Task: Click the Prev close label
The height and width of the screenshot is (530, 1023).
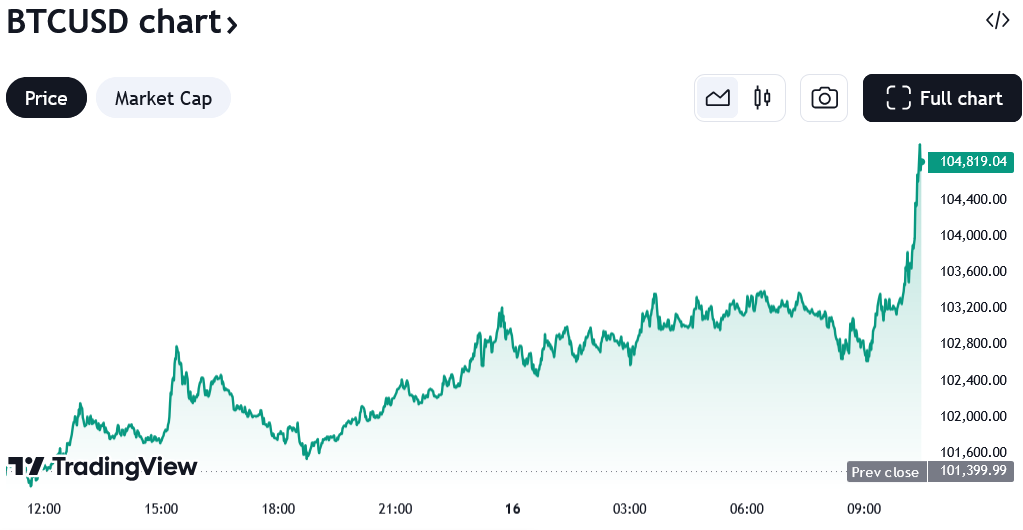Action: click(x=885, y=472)
